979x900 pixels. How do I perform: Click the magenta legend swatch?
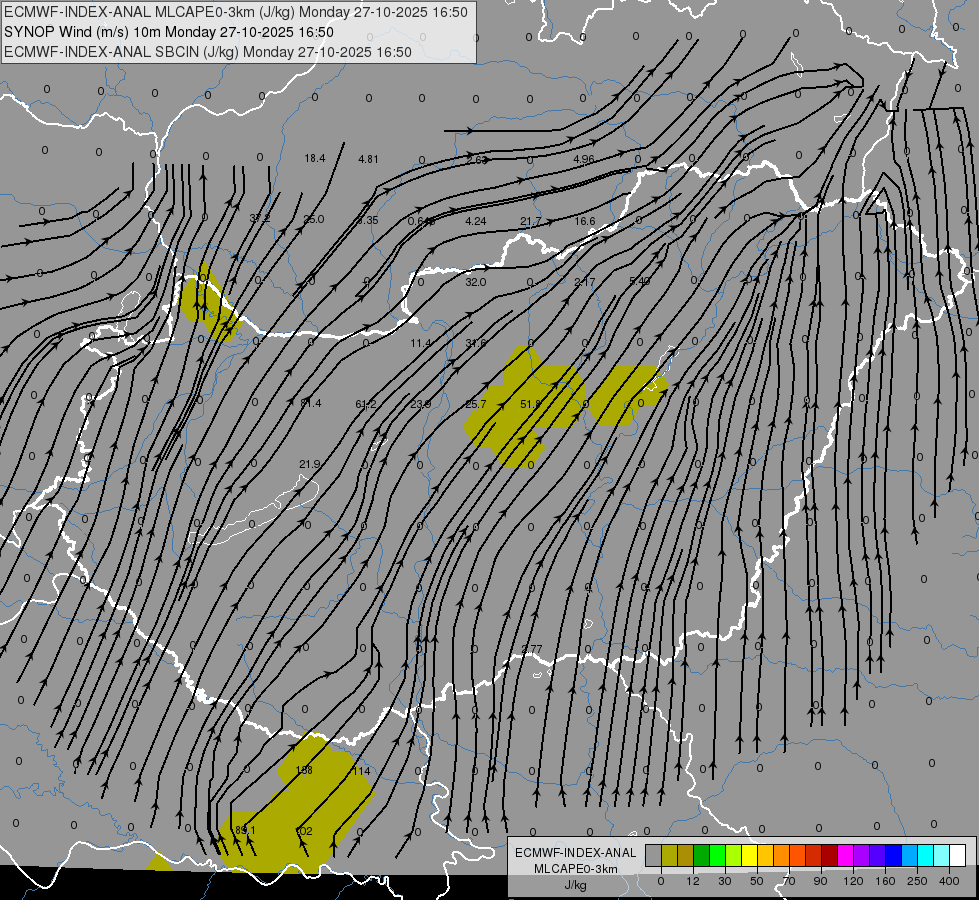[846, 855]
